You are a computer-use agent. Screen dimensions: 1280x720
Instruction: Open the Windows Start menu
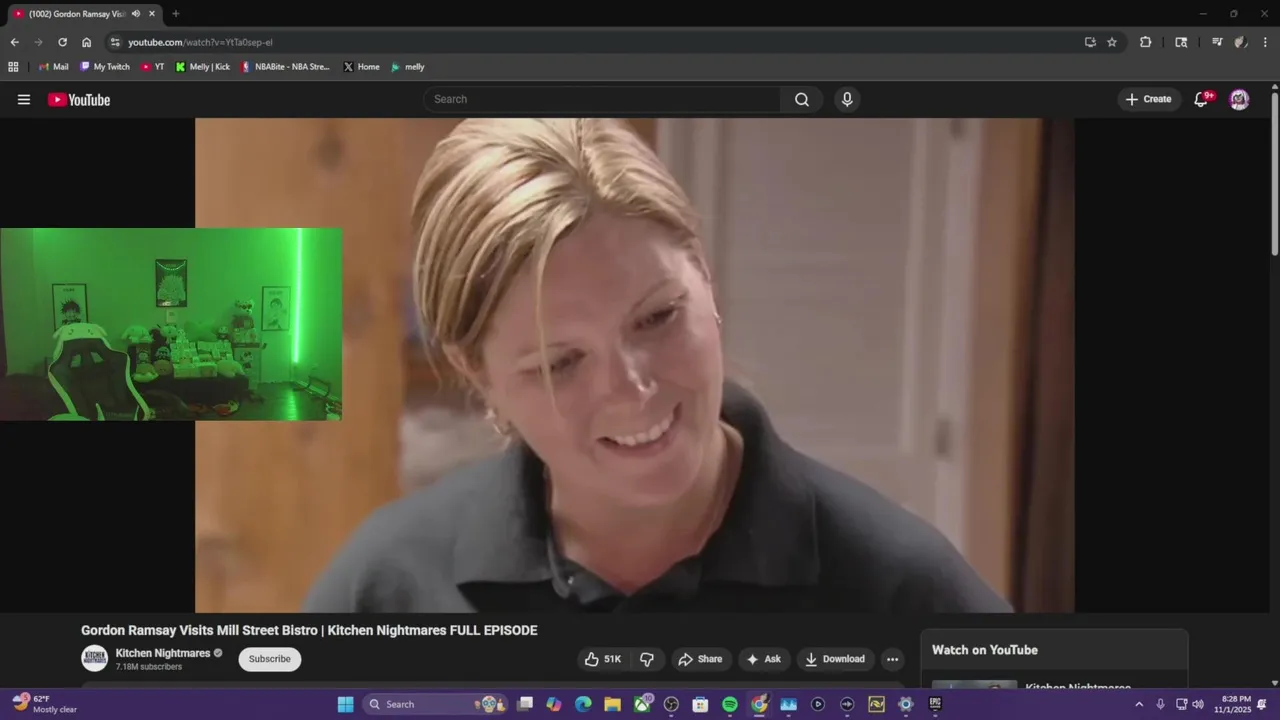point(345,704)
